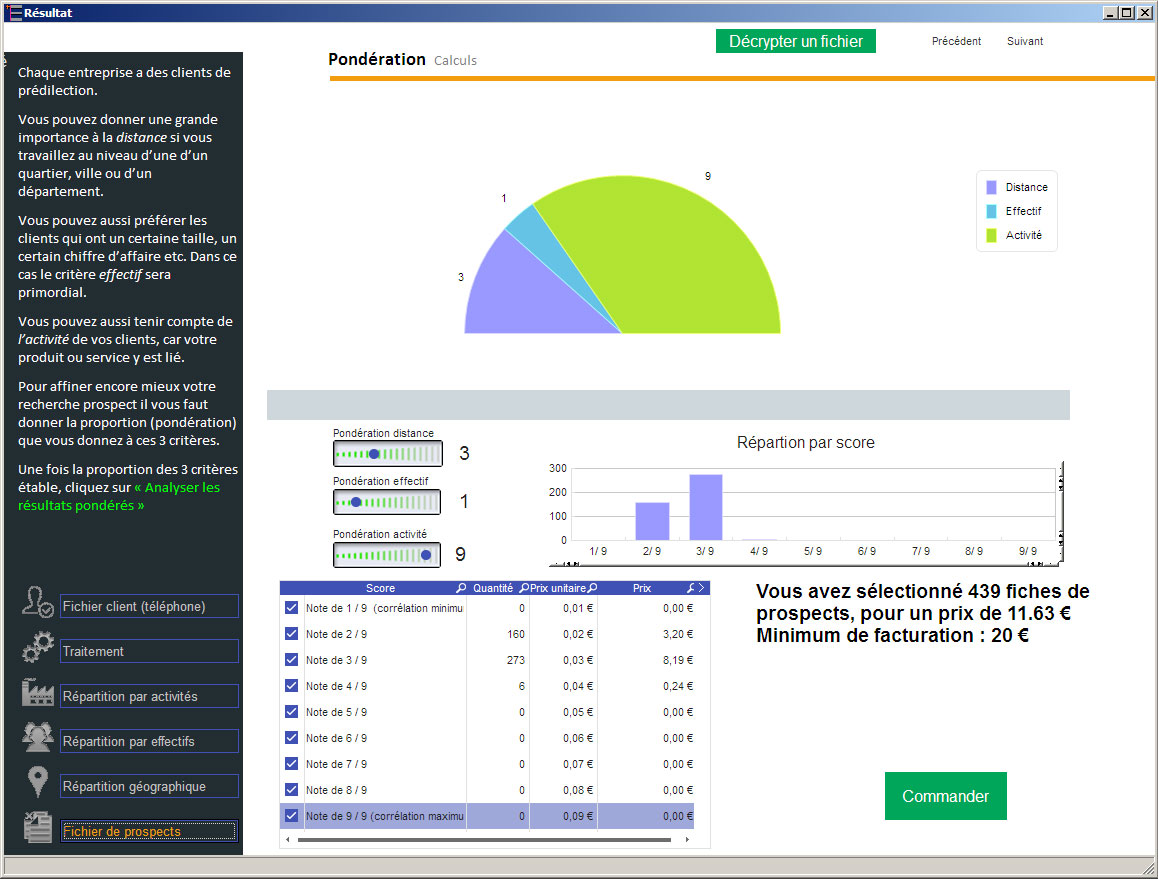Open the Traitement section

point(149,651)
